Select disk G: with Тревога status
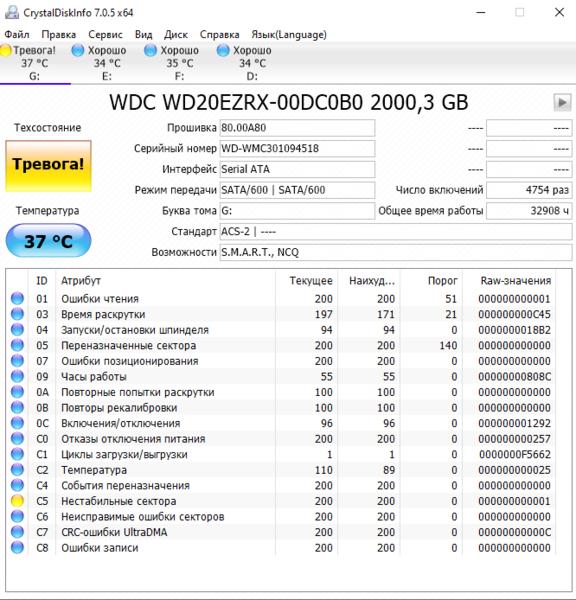The image size is (576, 600). coord(34,63)
